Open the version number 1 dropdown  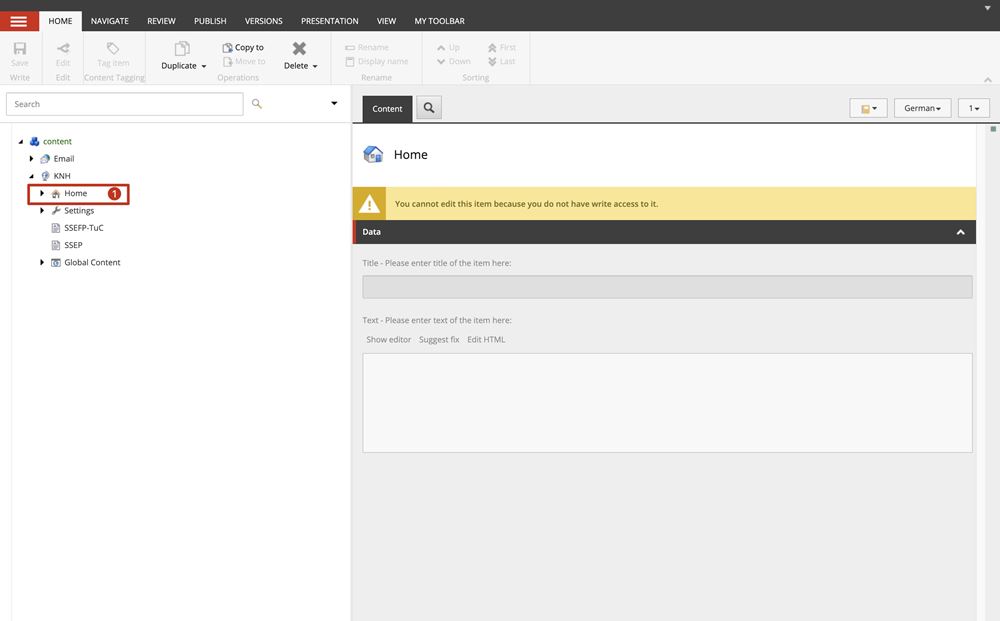pos(973,108)
